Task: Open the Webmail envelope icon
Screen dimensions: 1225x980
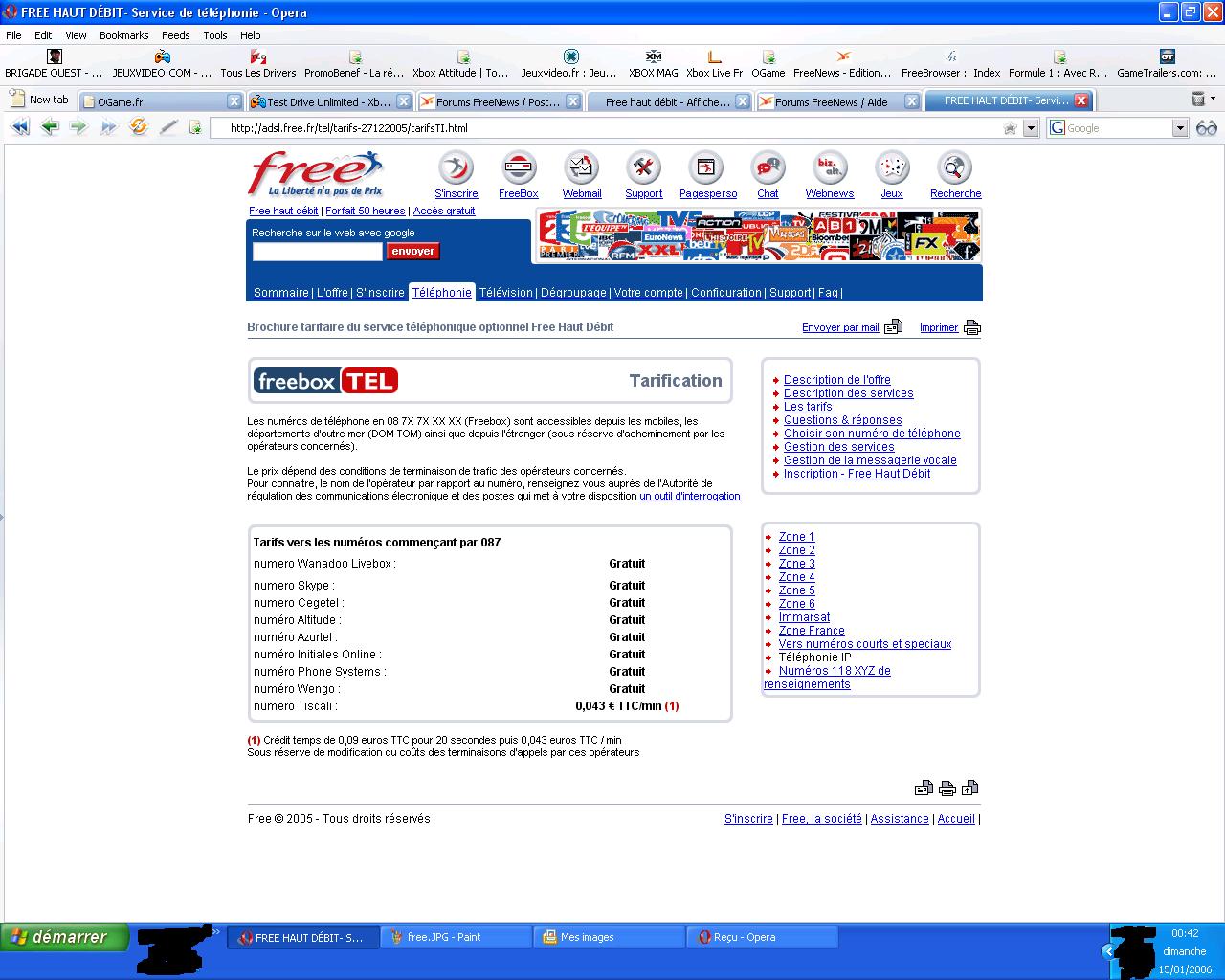Action: [581, 168]
